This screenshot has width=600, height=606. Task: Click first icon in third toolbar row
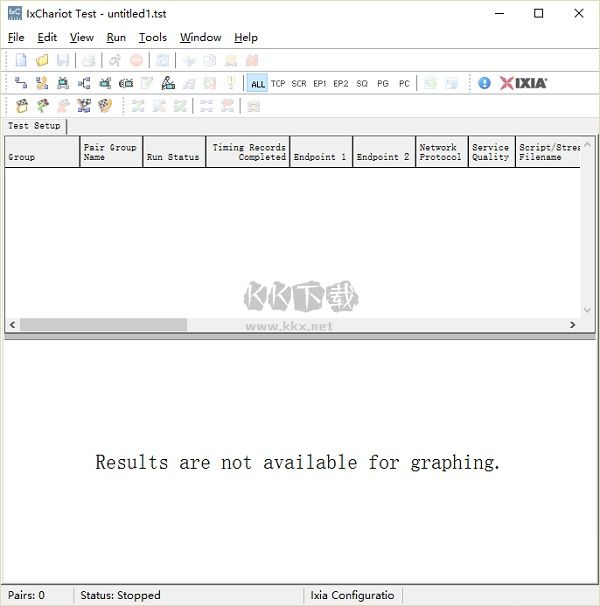(21, 105)
